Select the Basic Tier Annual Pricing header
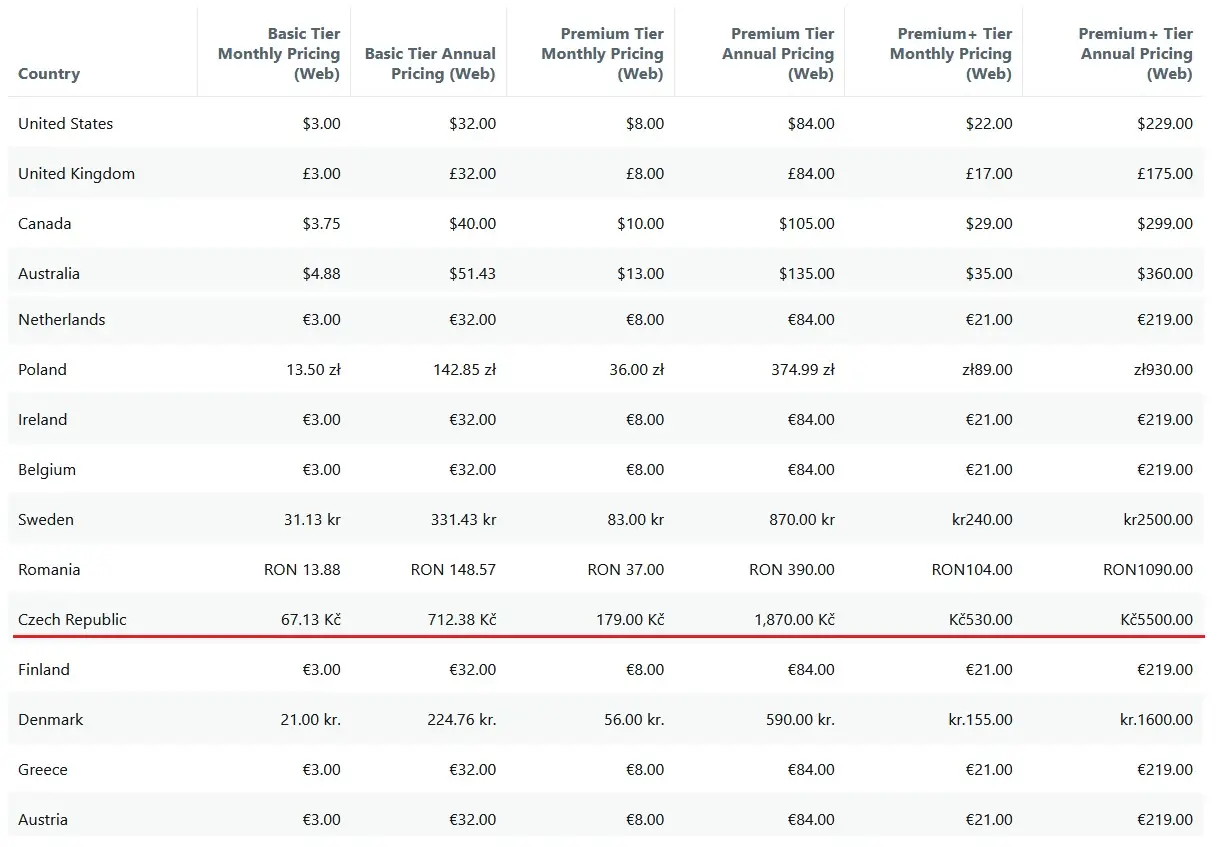The height and width of the screenshot is (847, 1217). click(x=430, y=64)
